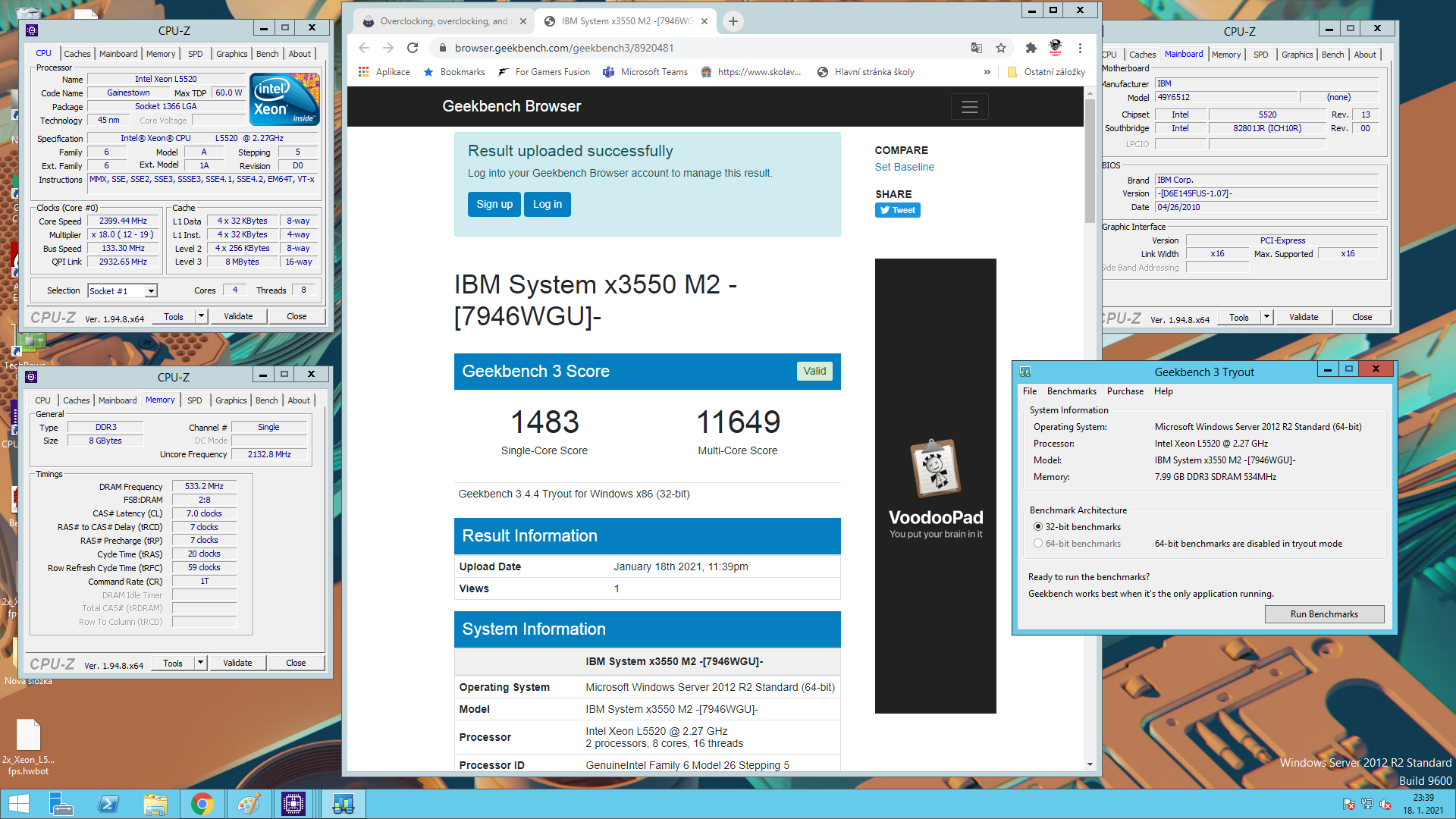Open Hlavní stránka školy bookmark
1456x819 pixels.
click(x=866, y=72)
